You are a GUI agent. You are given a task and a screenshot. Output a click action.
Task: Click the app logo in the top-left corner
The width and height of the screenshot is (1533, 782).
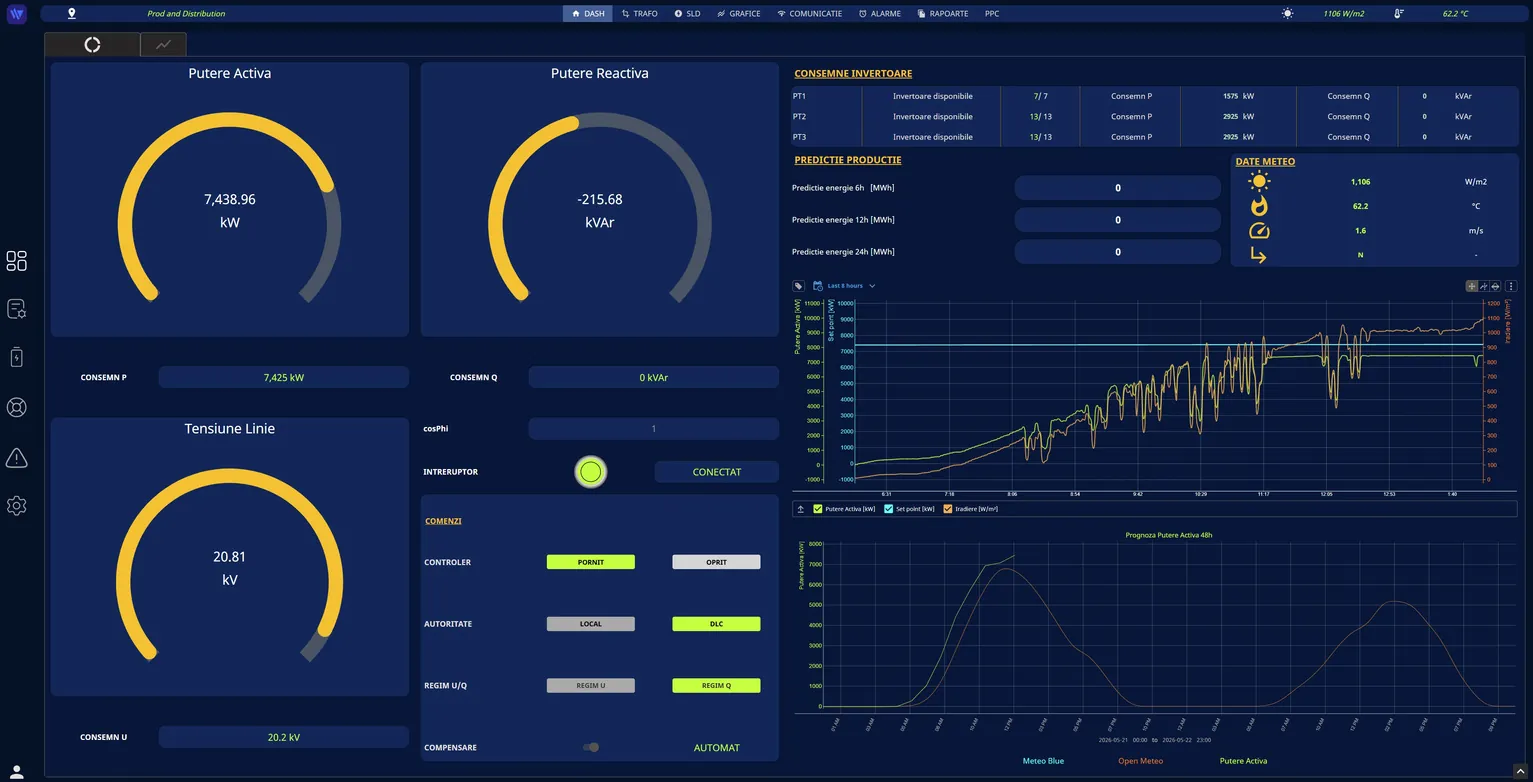(16, 14)
